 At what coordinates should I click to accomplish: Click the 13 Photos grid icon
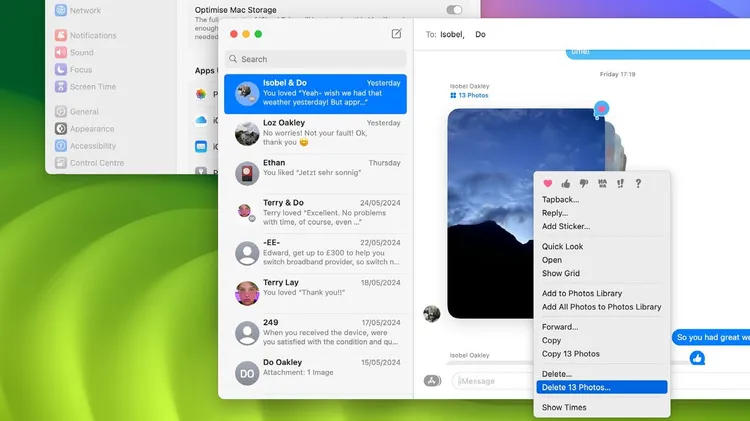point(453,95)
